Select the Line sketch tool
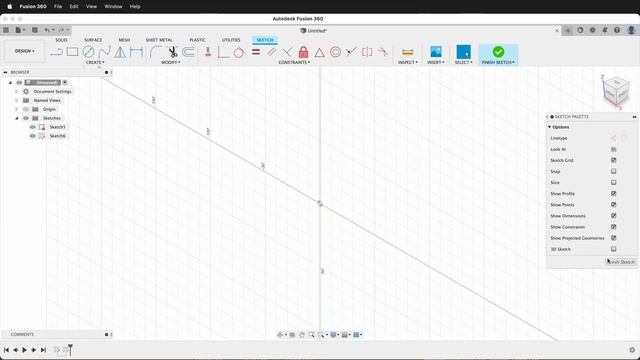This screenshot has width=640, height=360. point(56,52)
